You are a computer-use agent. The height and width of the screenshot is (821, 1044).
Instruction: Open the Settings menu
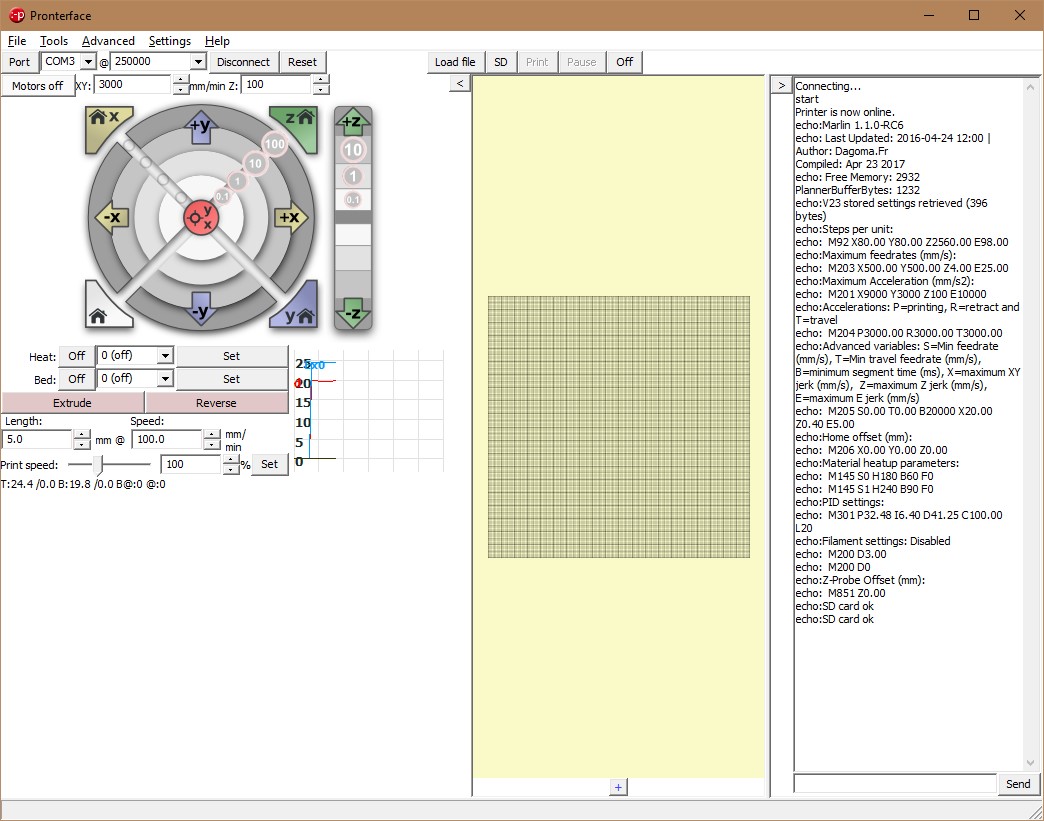[170, 41]
